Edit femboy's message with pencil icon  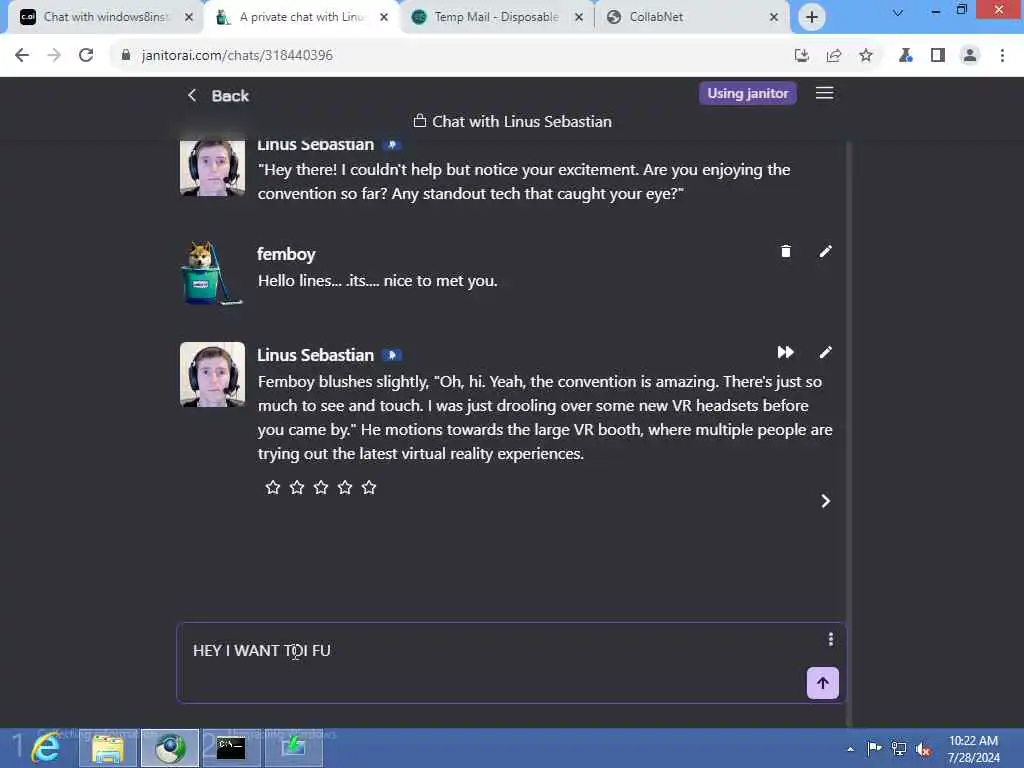tap(825, 251)
